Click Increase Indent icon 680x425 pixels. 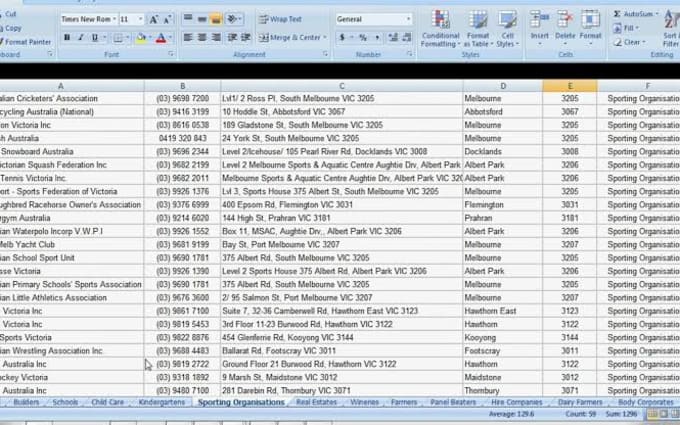point(245,37)
